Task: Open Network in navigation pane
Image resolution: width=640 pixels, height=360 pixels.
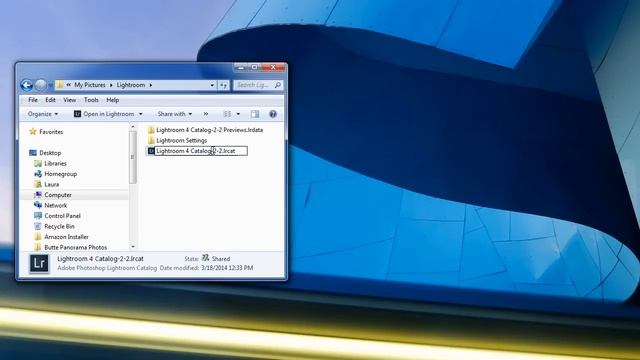Action: 56,205
